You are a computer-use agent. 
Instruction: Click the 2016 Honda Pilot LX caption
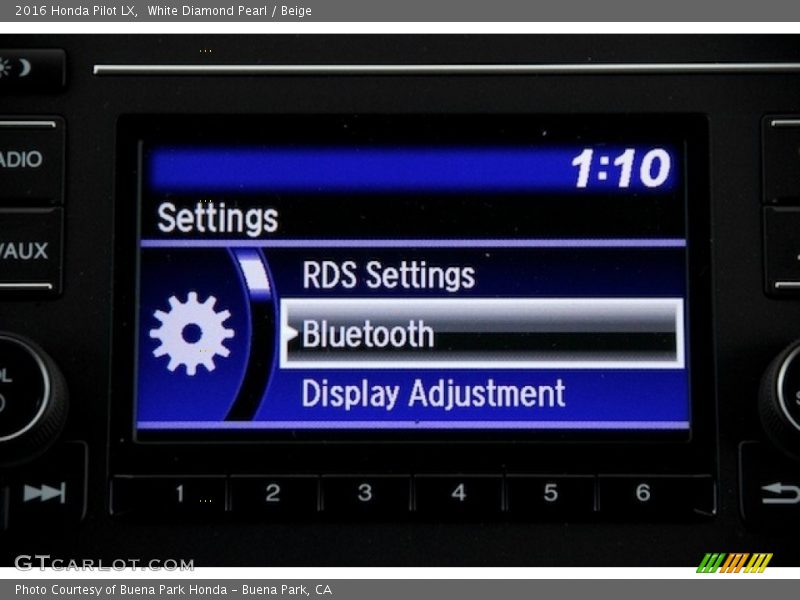163,11
